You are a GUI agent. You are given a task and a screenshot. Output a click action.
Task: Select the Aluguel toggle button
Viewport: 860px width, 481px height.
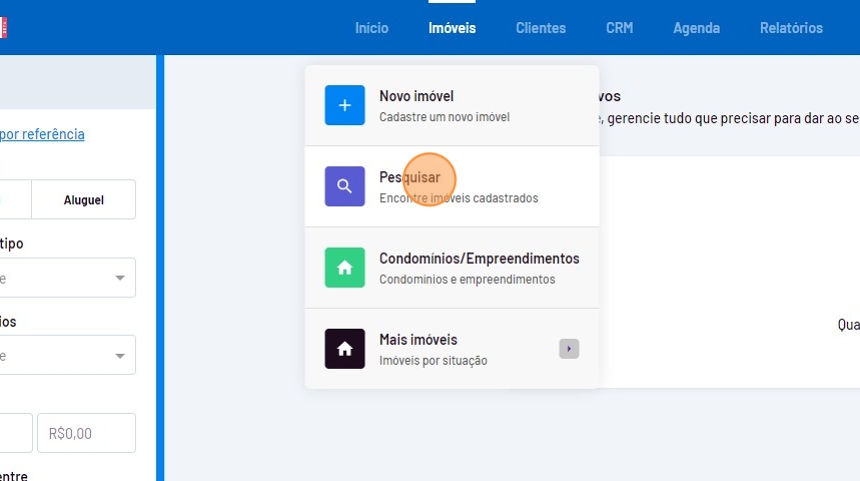click(x=84, y=200)
